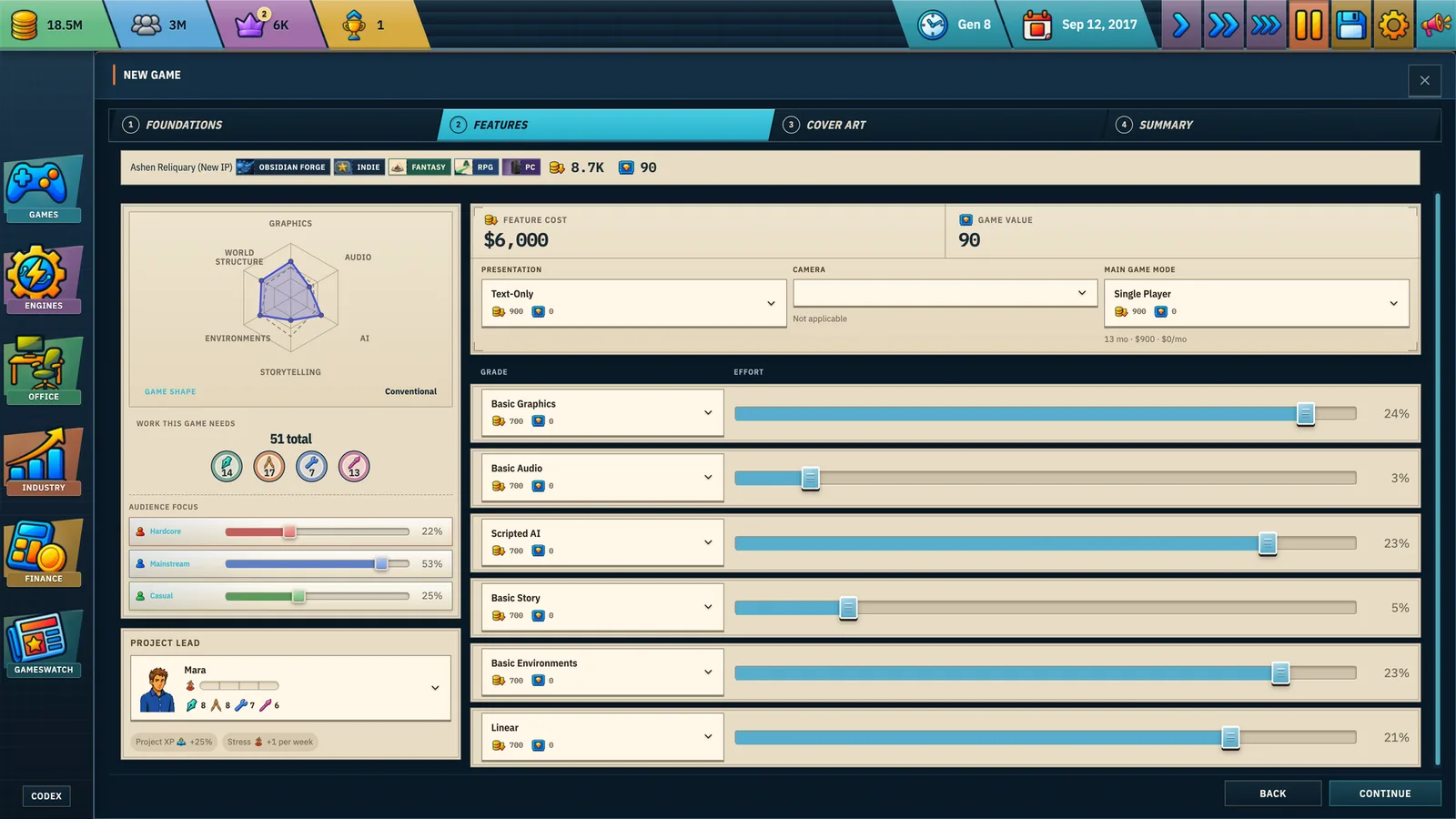Close the New Game dialog
This screenshot has height=819, width=1456.
pos(1424,81)
